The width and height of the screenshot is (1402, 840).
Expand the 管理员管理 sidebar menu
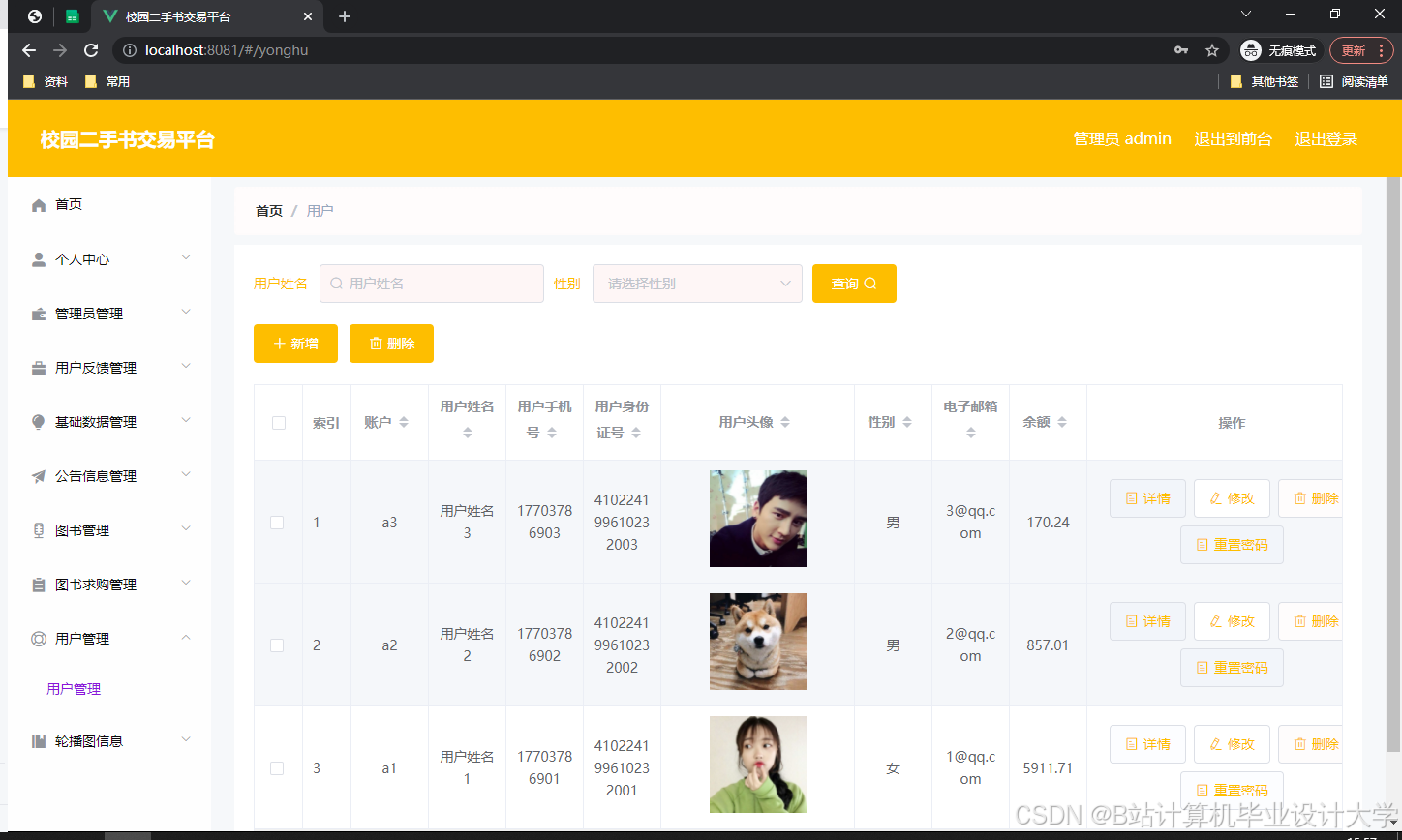(186, 312)
